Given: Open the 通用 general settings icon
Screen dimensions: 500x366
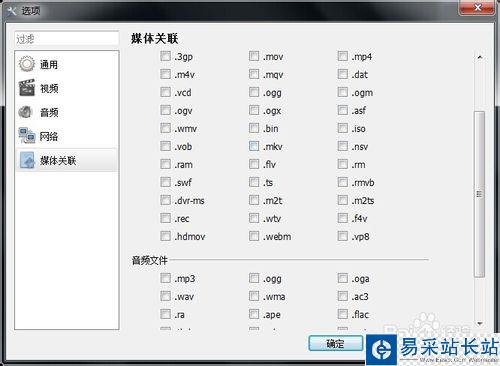Looking at the screenshot, I should pyautogui.click(x=27, y=64).
